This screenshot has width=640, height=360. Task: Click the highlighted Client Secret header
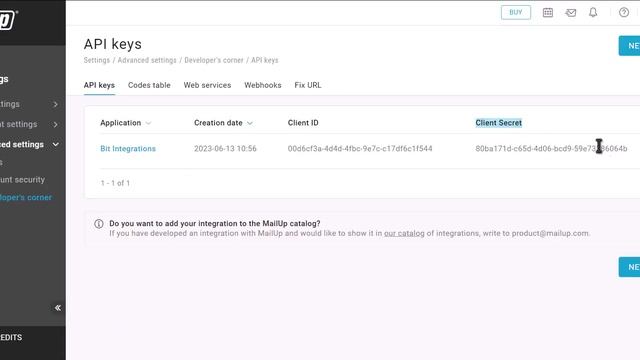point(498,123)
